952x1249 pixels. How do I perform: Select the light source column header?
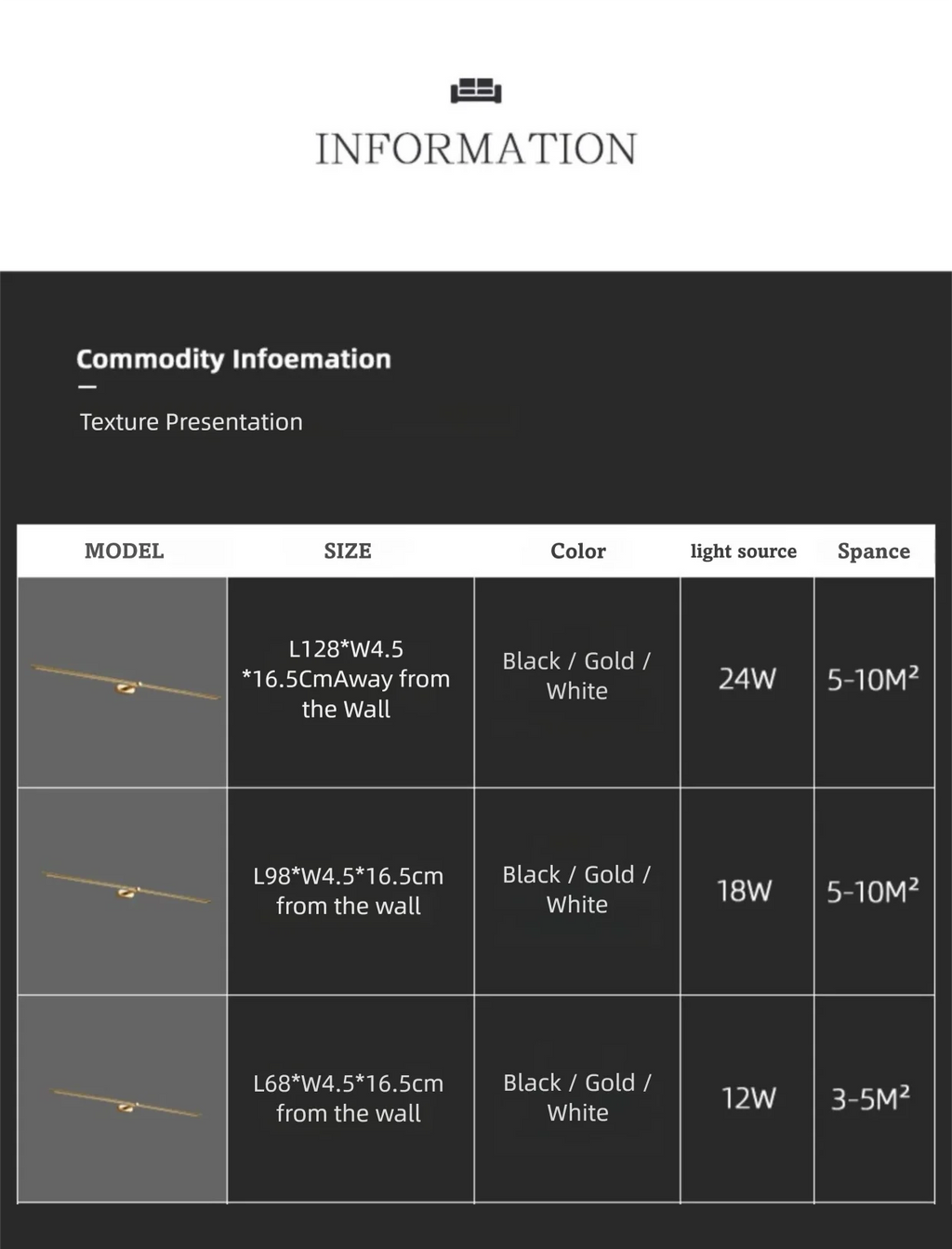pos(744,551)
